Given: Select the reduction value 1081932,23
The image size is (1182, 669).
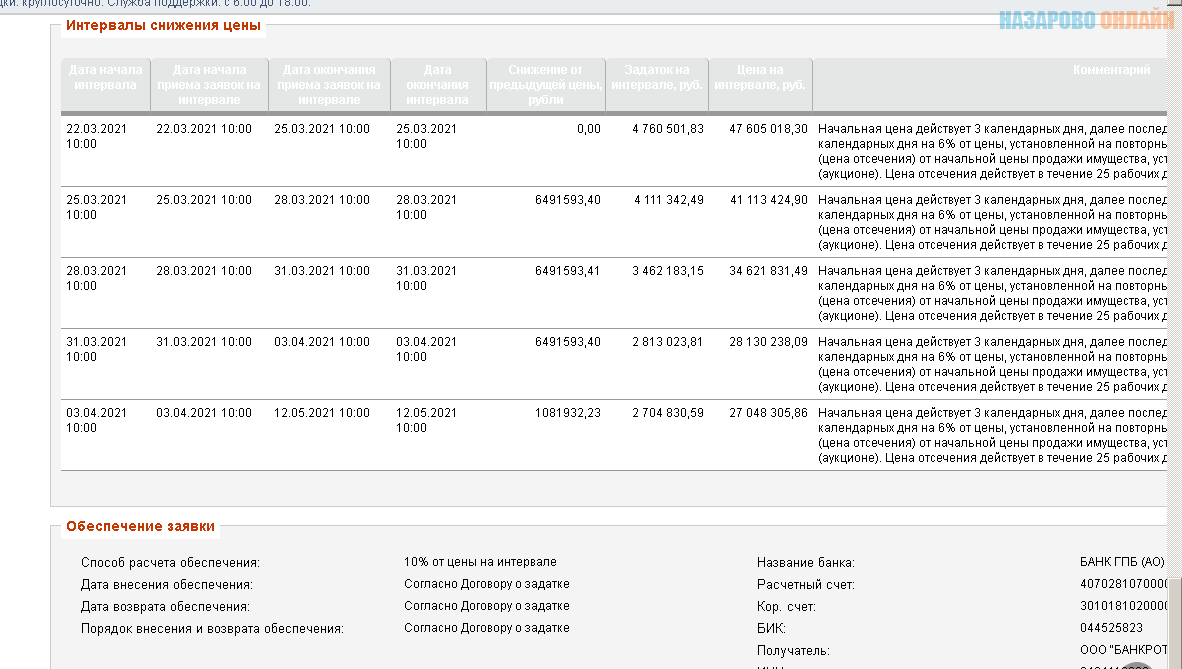Looking at the screenshot, I should tap(567, 413).
